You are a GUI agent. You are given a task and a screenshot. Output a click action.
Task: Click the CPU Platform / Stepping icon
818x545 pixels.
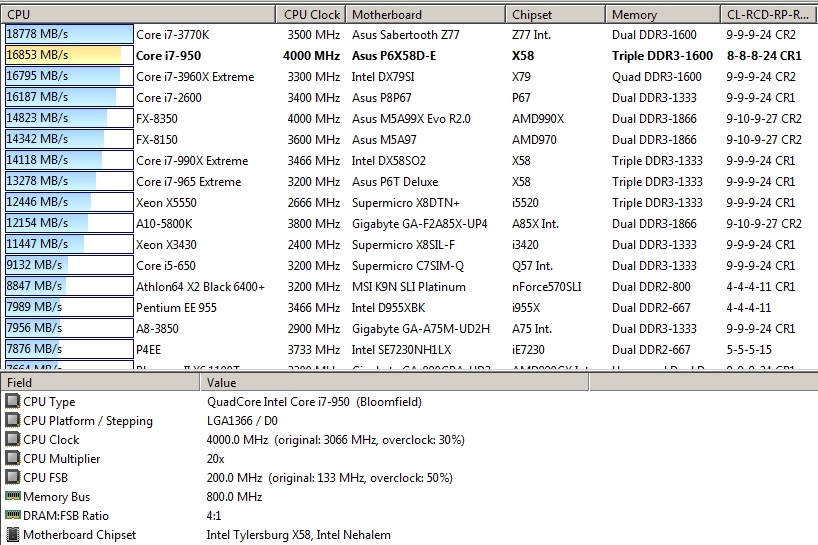click(x=12, y=421)
